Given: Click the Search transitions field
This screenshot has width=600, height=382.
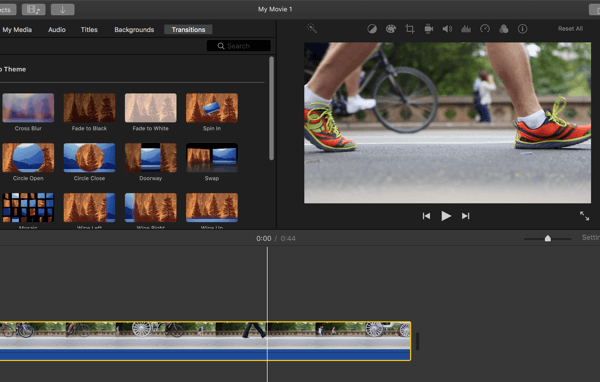Looking at the screenshot, I should pyautogui.click(x=239, y=46).
